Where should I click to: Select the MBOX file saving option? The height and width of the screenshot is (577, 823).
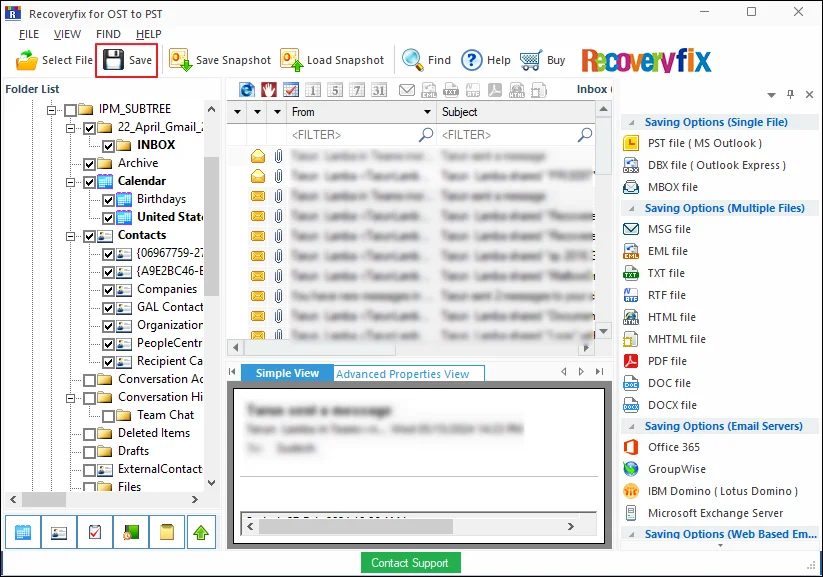coord(672,187)
